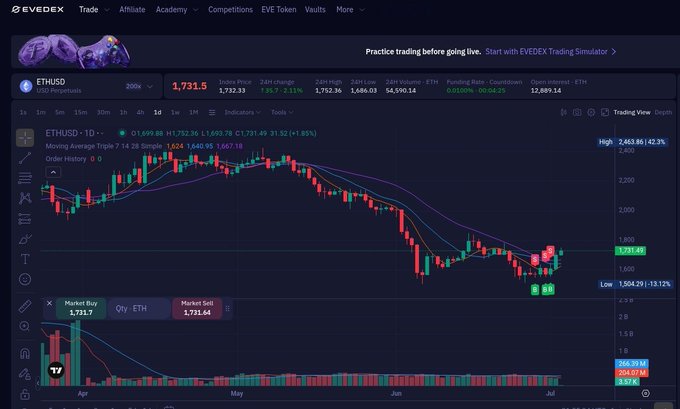Switch to the Depth tab
The width and height of the screenshot is (680, 409).
(x=663, y=112)
